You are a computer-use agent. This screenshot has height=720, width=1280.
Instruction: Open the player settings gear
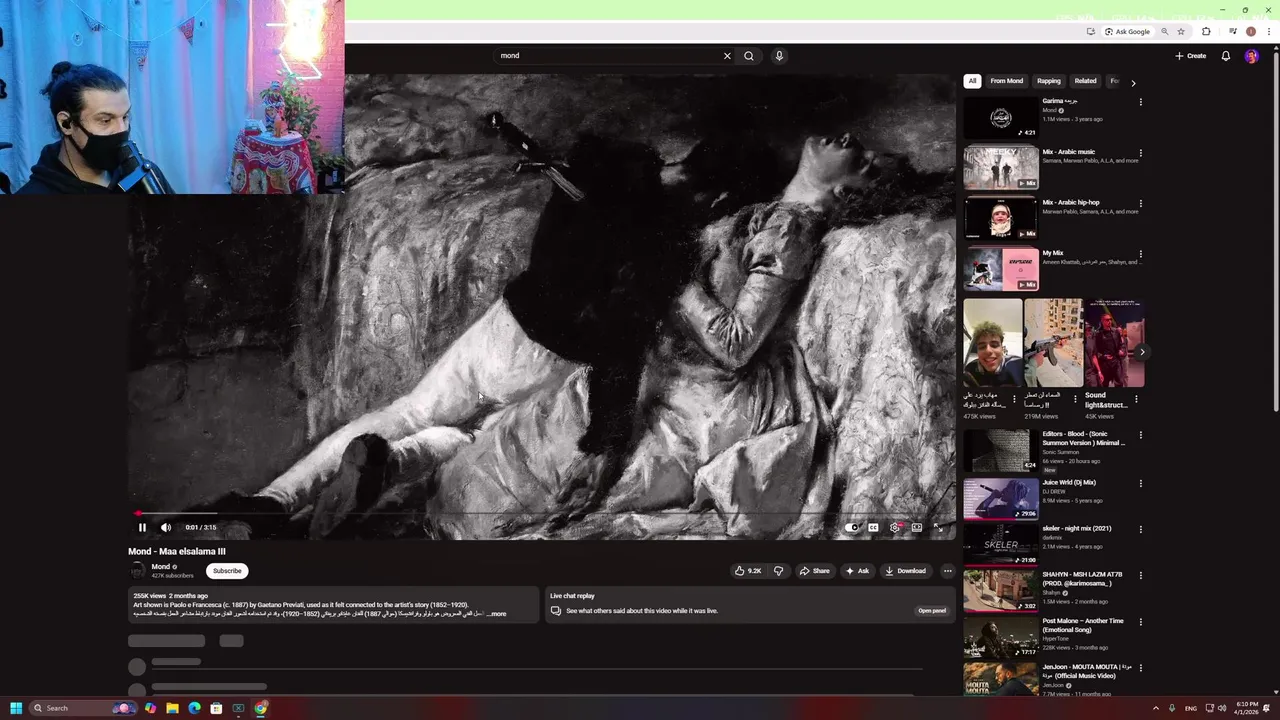pos(895,527)
